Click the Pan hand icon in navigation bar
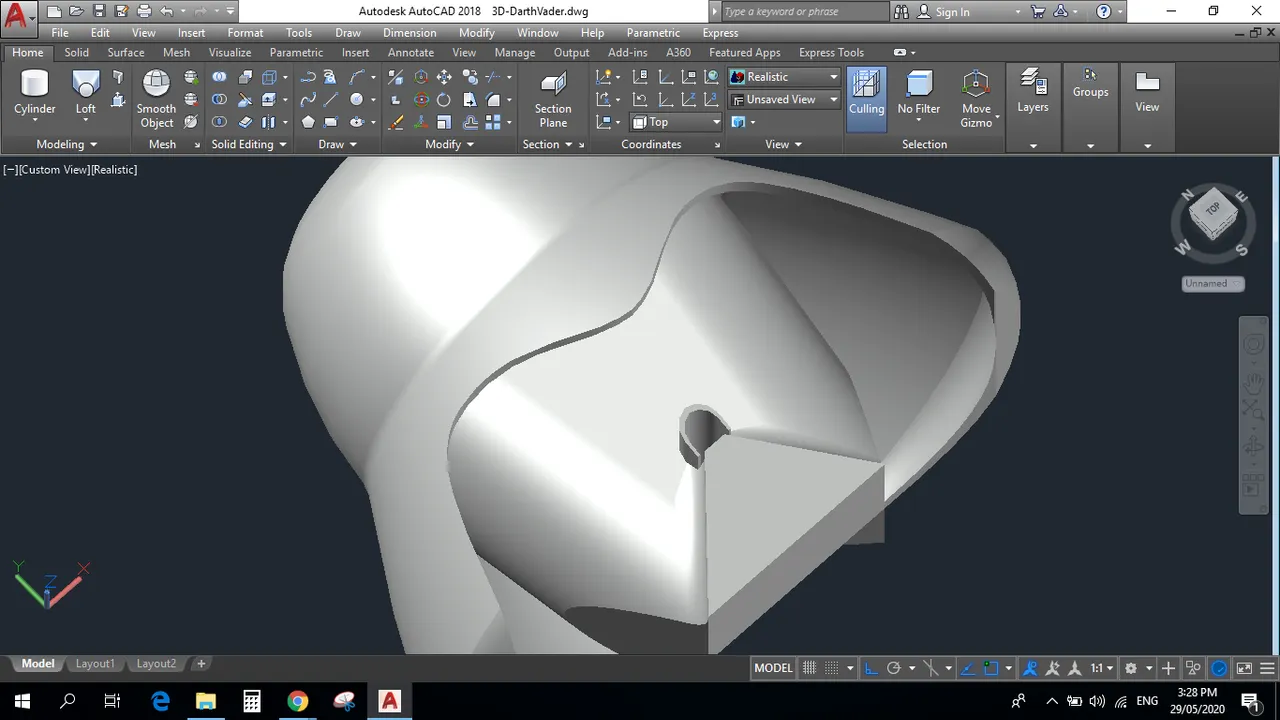 pos(1253,382)
